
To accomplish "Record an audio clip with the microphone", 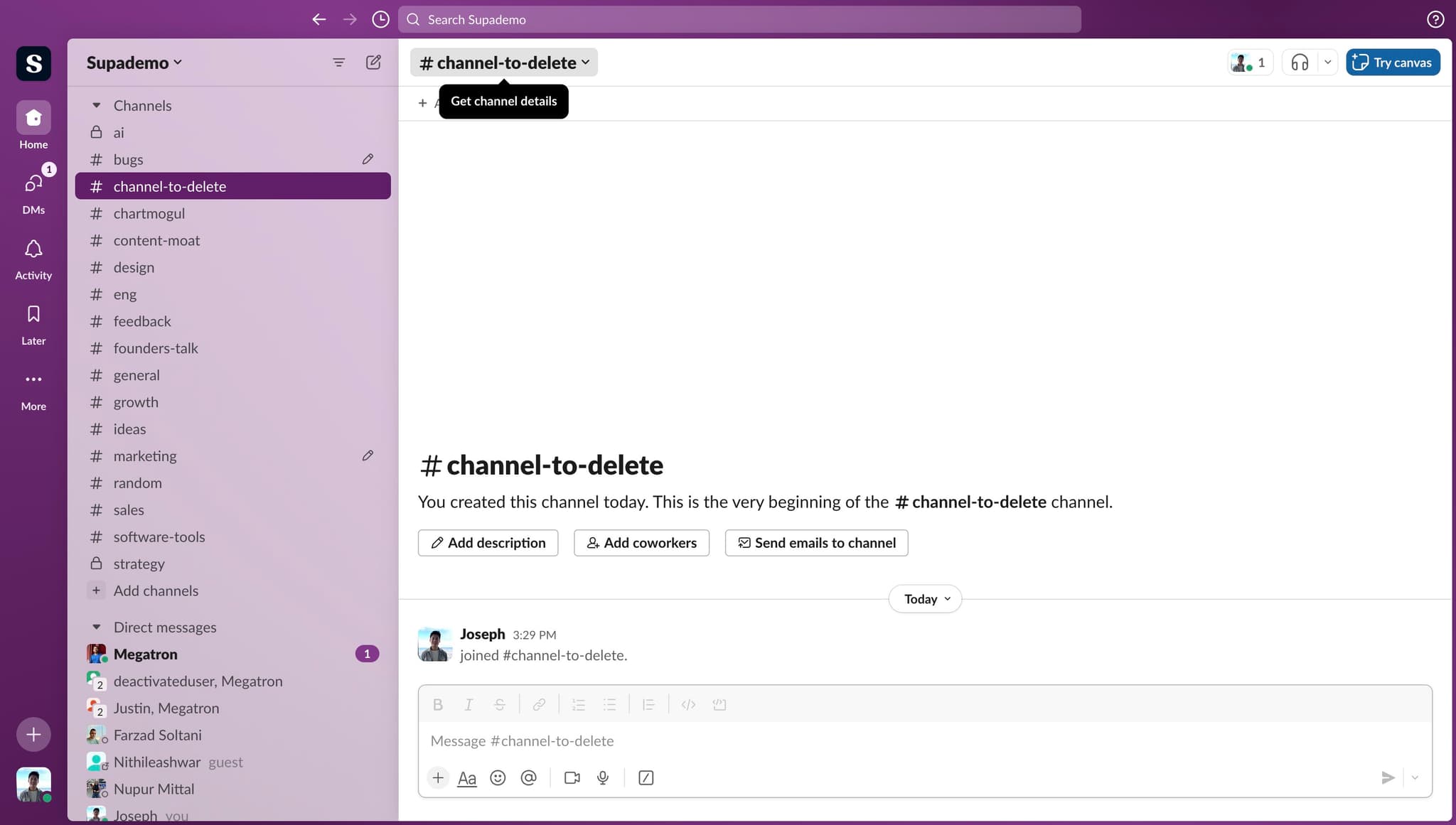I will pos(602,777).
